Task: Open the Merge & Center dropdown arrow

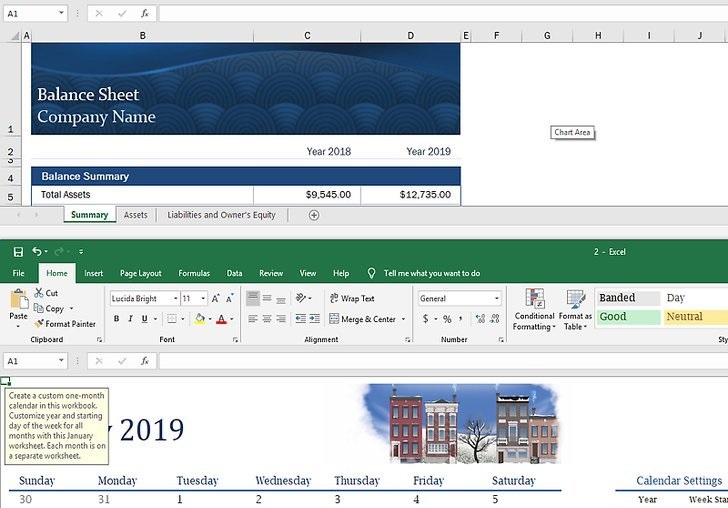Action: tap(403, 320)
